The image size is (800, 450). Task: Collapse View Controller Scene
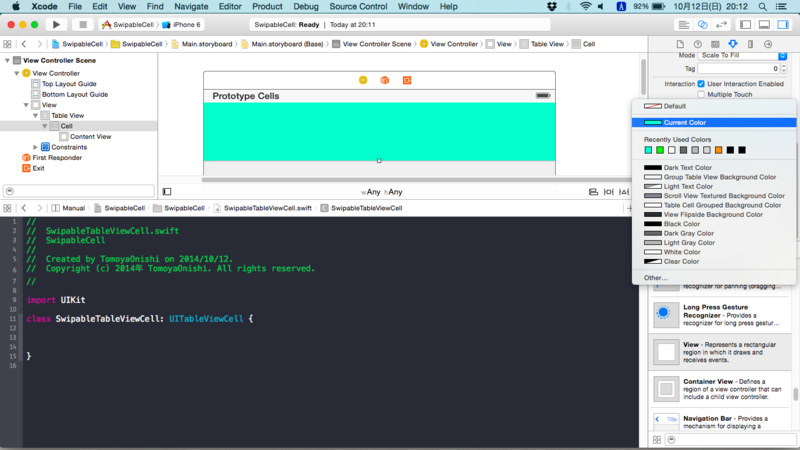pos(7,60)
